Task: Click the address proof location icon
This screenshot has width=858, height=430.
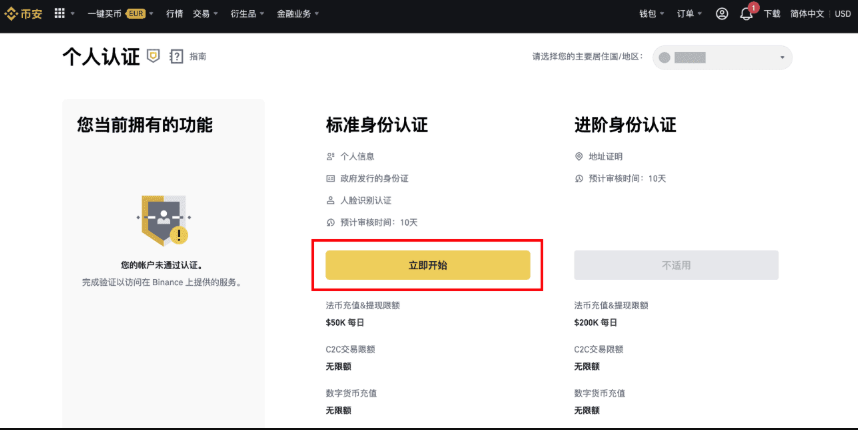Action: 579,157
